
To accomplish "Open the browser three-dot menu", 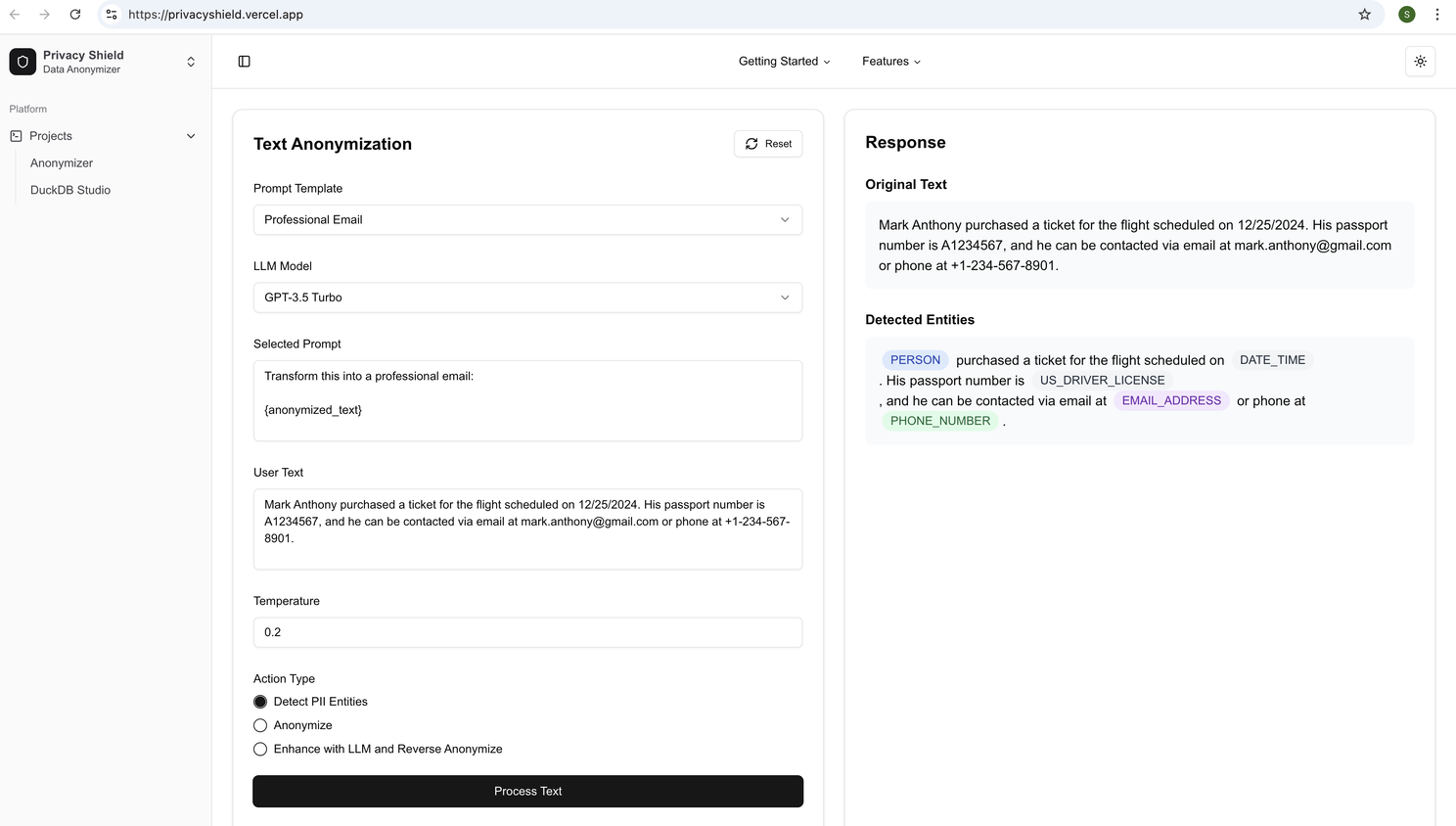I will [x=1436, y=15].
